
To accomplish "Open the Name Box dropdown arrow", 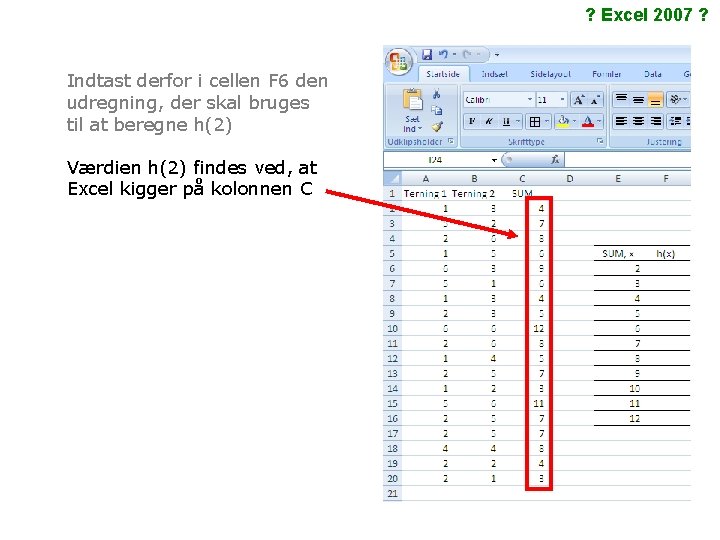I will (x=494, y=160).
